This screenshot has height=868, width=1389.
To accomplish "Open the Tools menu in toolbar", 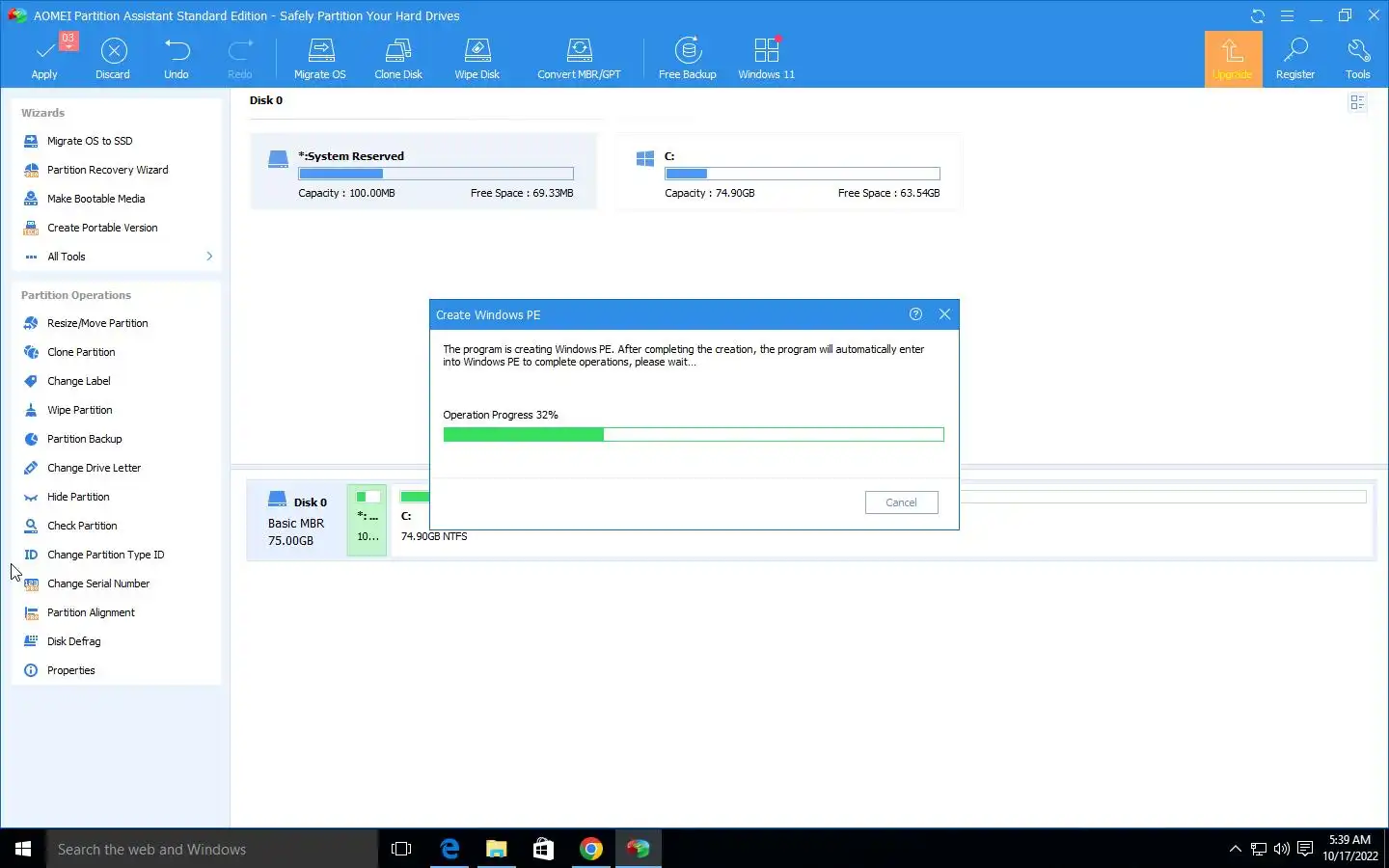I will point(1358,59).
